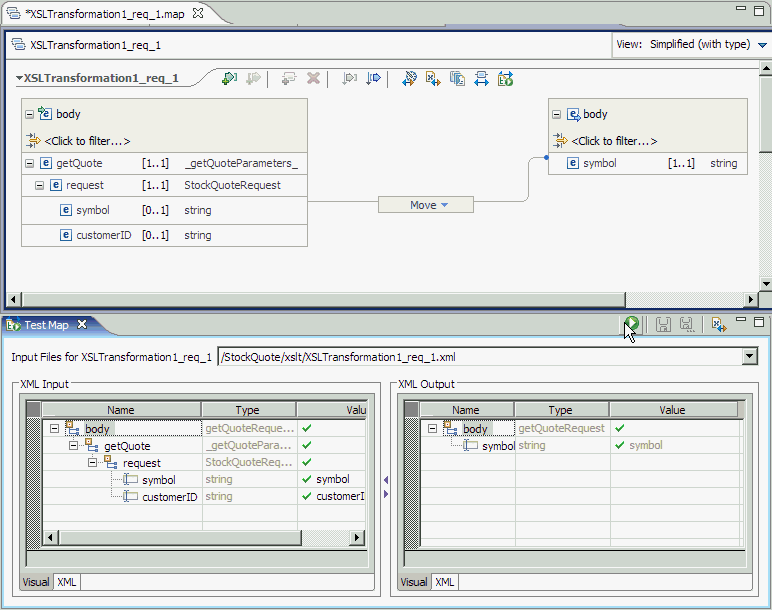772x610 pixels.
Task: Click the first save icon in Test Map toolbar
Action: 663,324
